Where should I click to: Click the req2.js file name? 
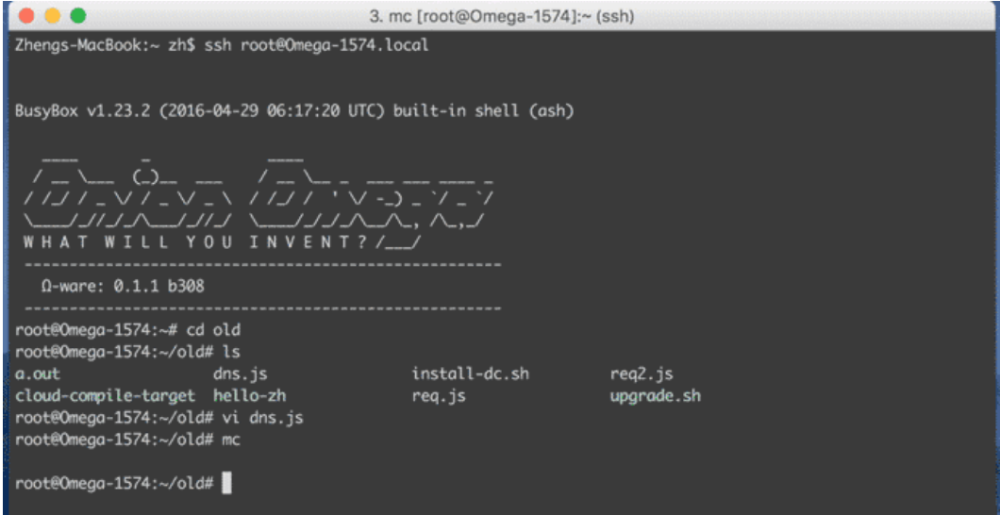642,374
